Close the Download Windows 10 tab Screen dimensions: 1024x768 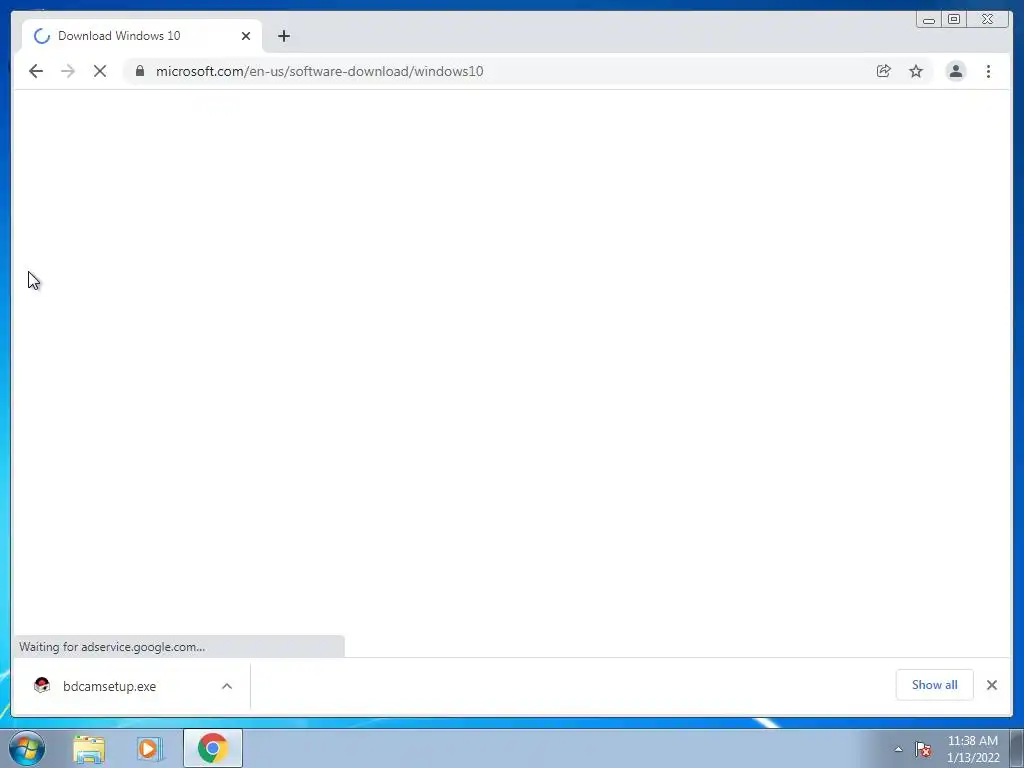(x=246, y=36)
